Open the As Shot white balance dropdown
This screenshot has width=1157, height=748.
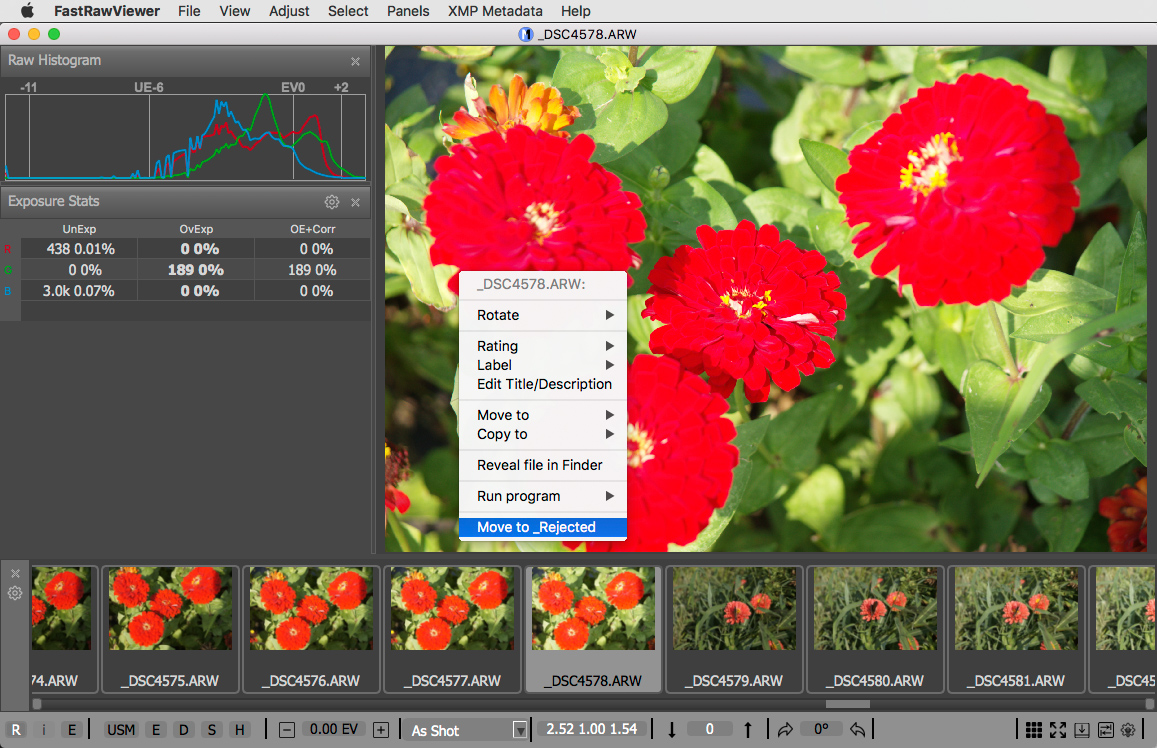click(466, 729)
